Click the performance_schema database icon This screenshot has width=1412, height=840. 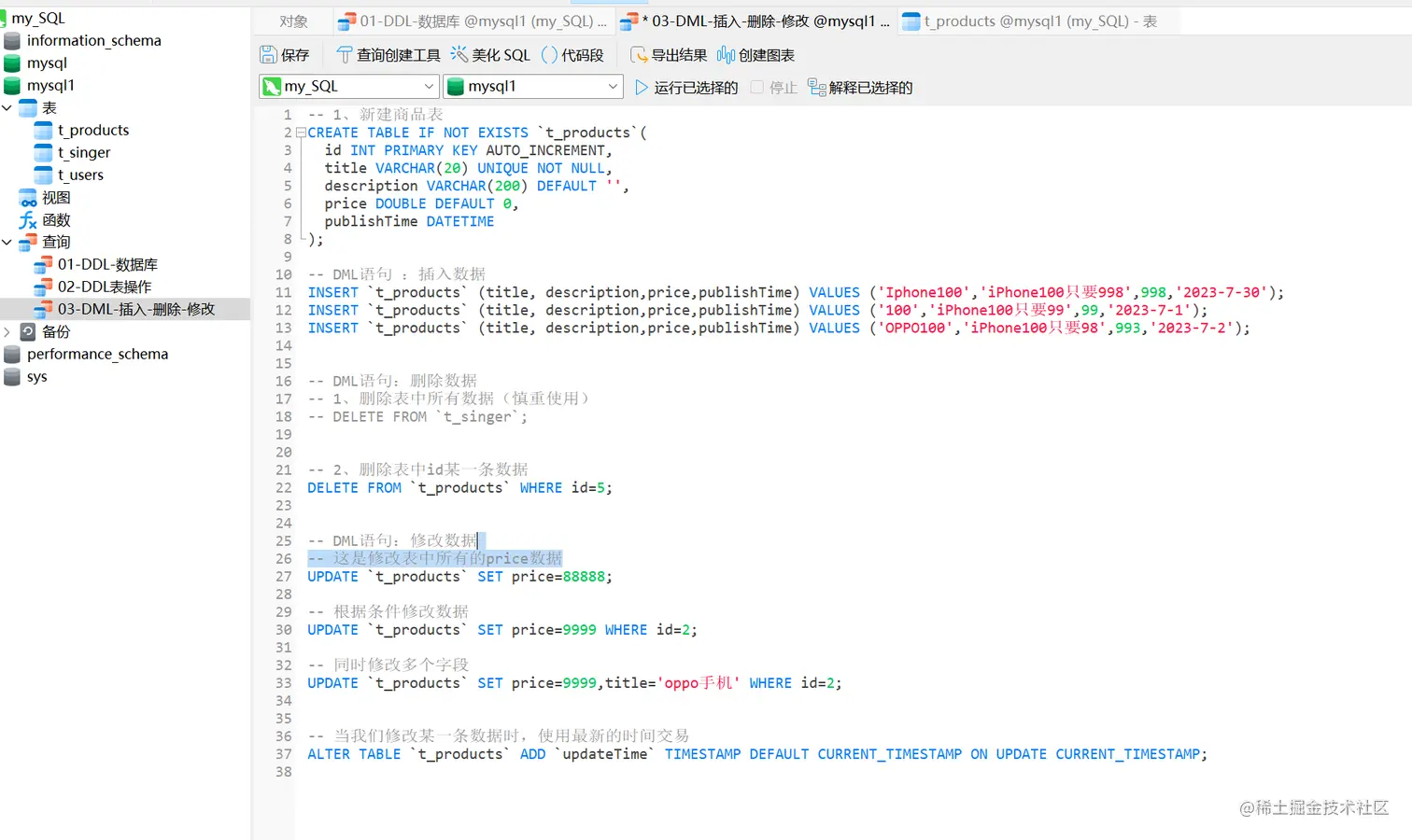tap(12, 354)
